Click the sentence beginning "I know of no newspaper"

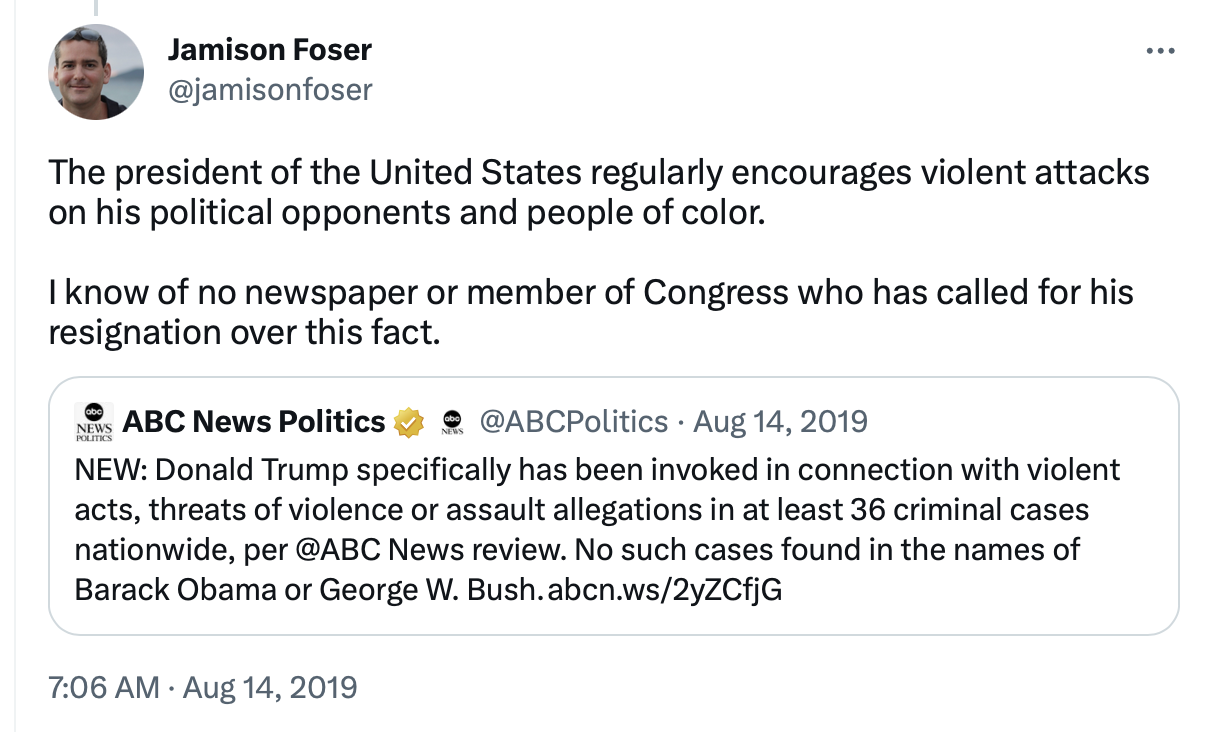coord(591,312)
